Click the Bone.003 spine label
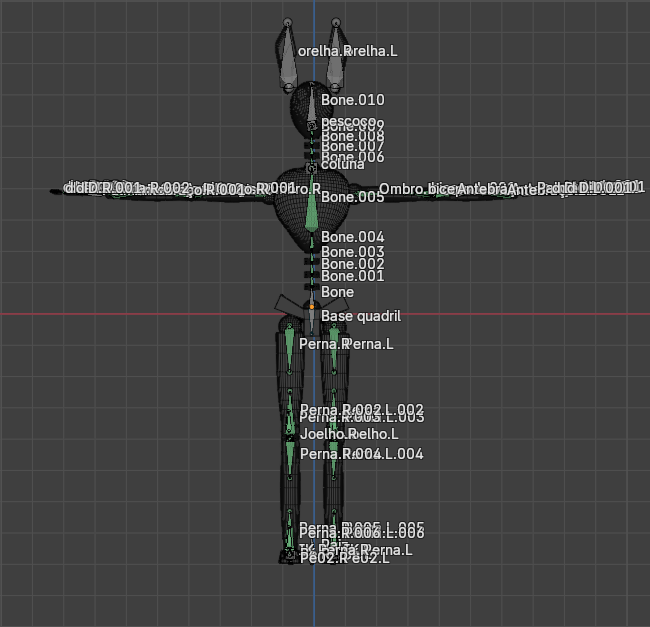This screenshot has width=650, height=627. click(x=352, y=251)
